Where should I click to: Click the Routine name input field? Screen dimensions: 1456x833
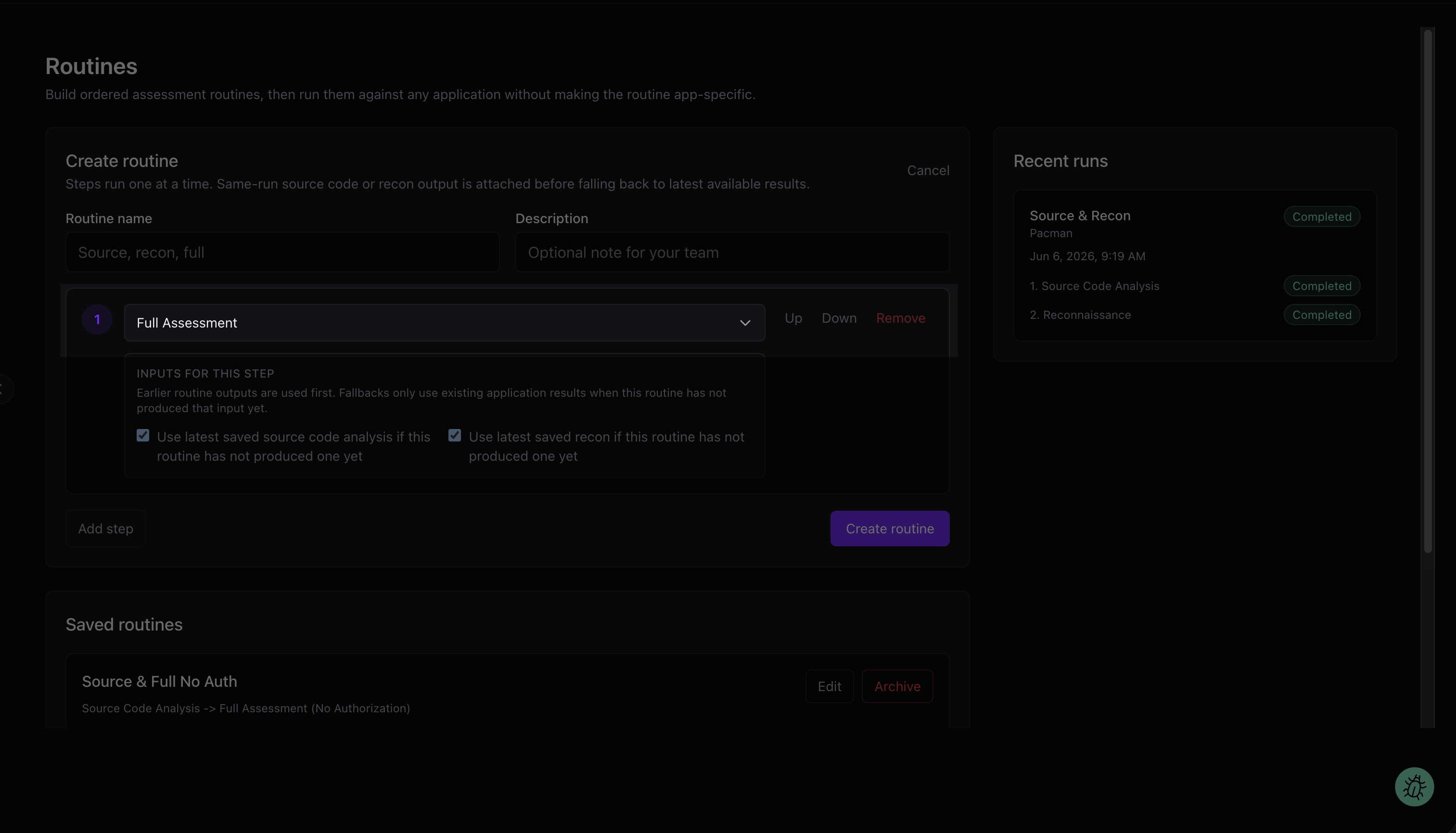point(283,252)
